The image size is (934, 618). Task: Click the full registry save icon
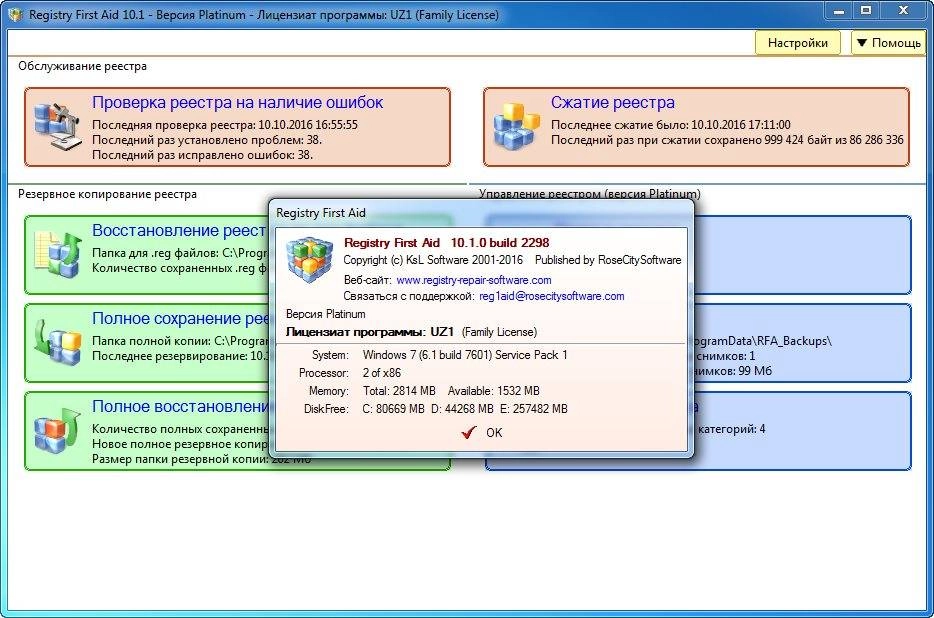point(57,343)
